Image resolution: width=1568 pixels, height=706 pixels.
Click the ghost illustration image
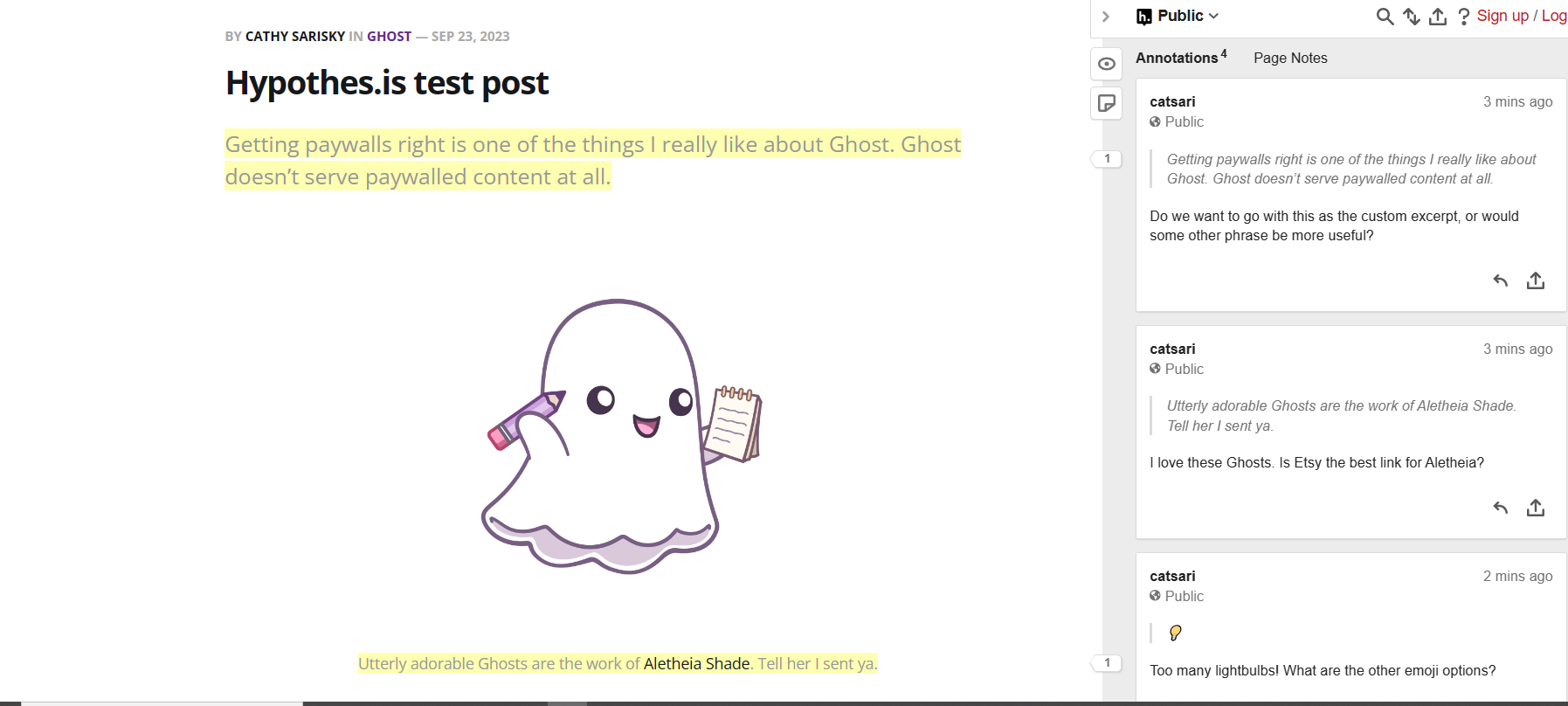tap(623, 437)
